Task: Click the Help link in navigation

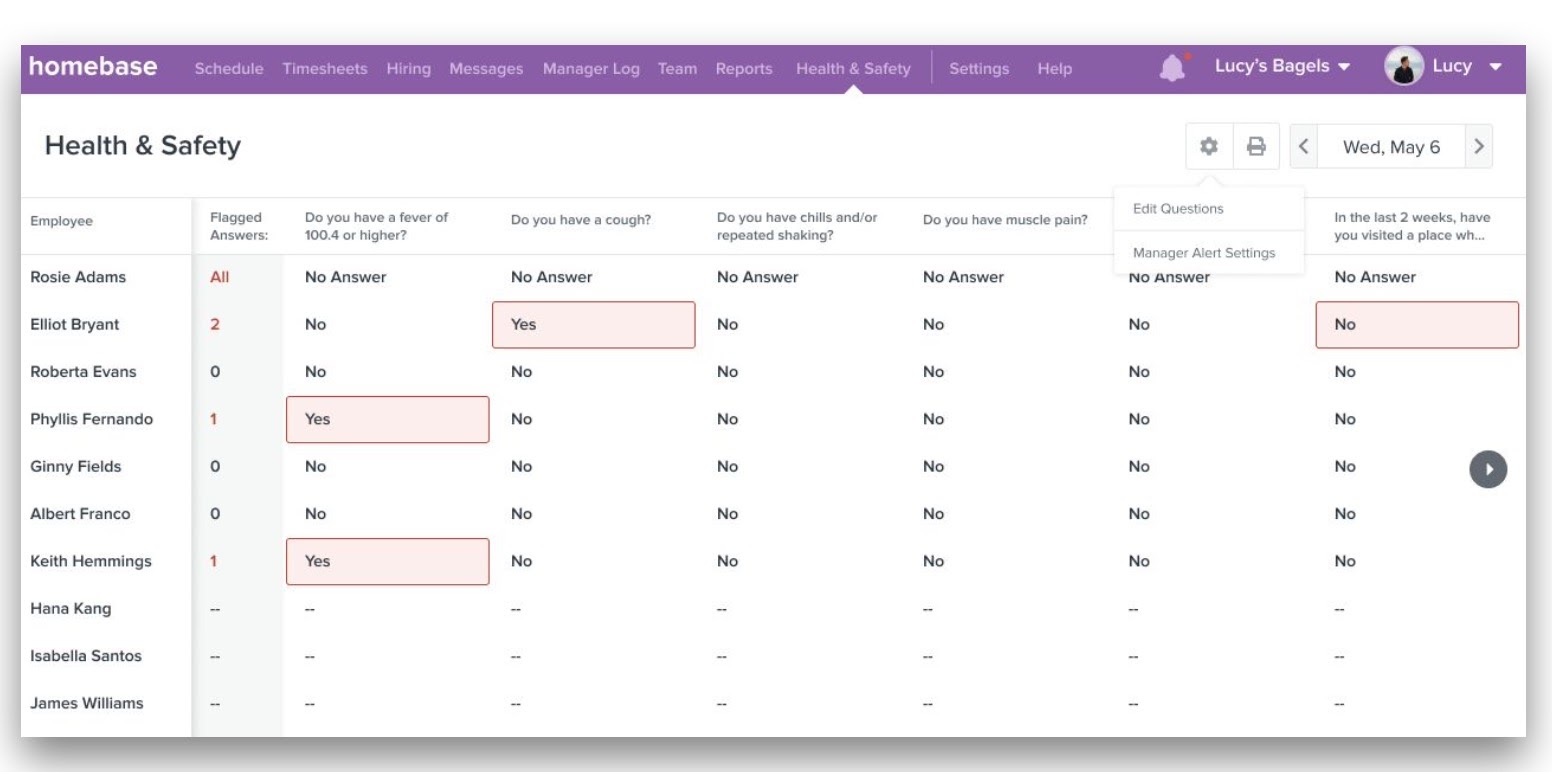Action: pyautogui.click(x=1054, y=69)
